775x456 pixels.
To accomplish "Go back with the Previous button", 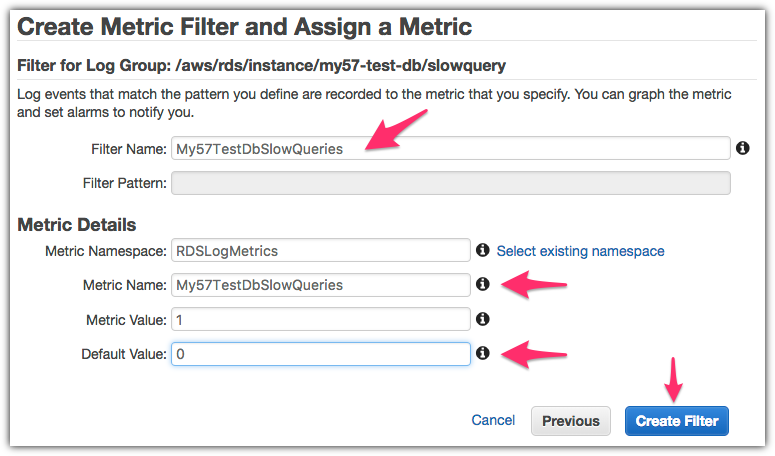I will click(571, 421).
